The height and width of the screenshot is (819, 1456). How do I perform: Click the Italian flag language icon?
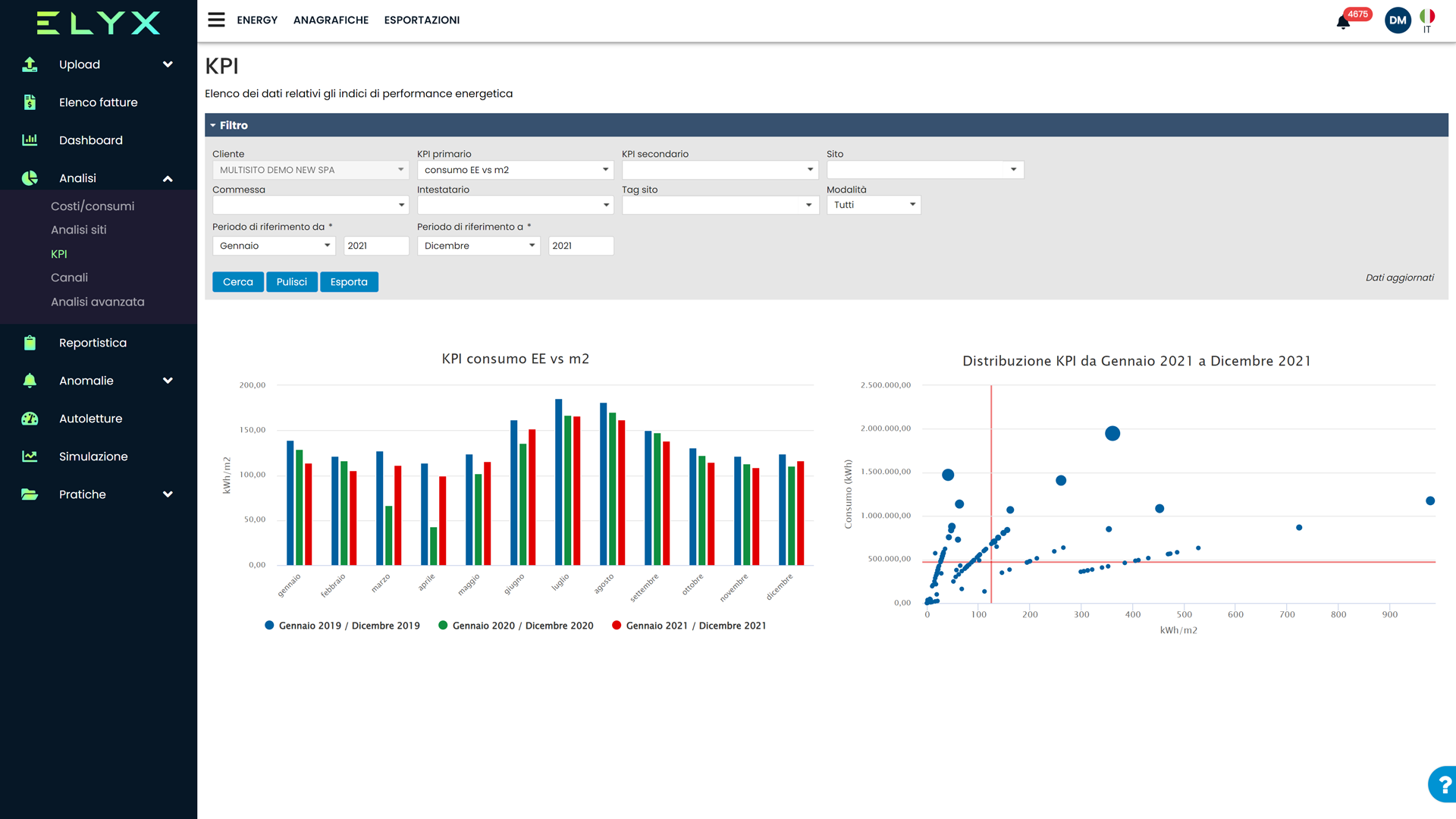click(x=1427, y=17)
